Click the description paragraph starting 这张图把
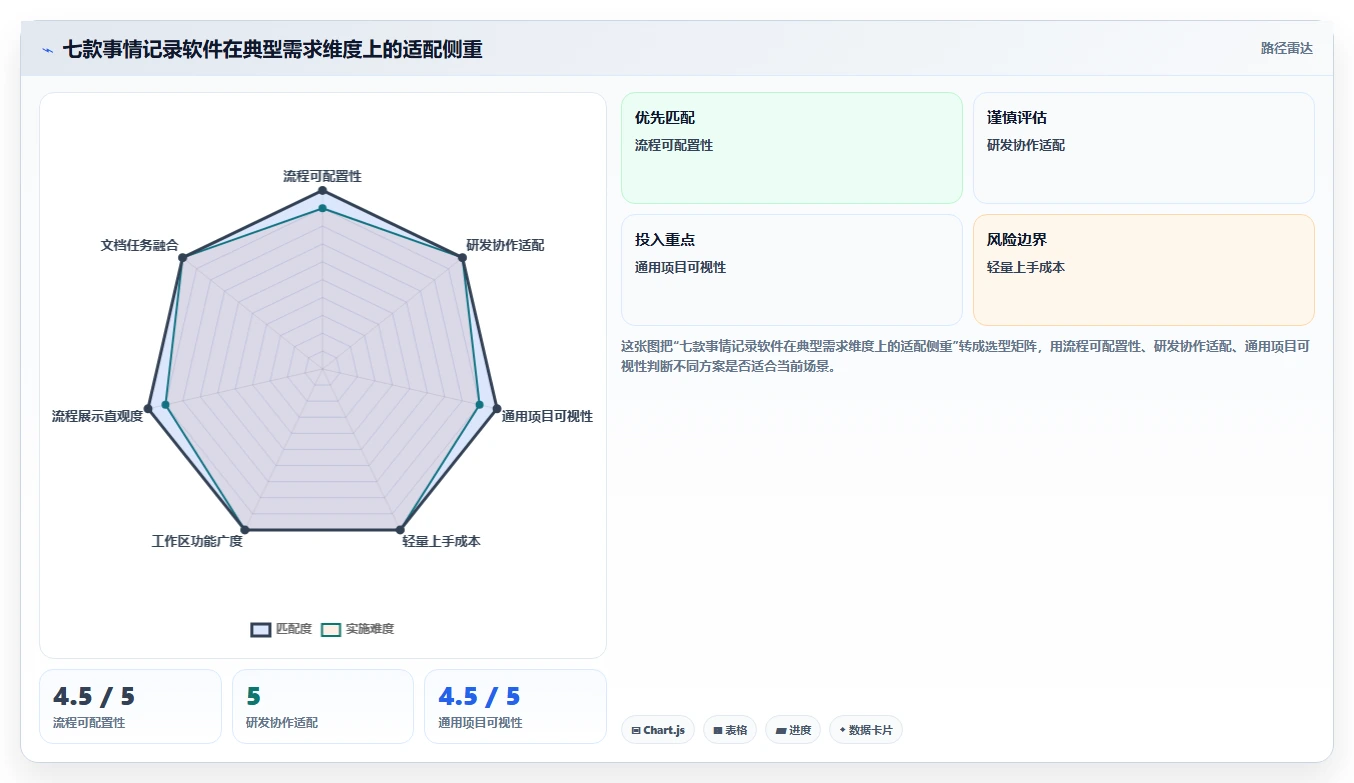The width and height of the screenshot is (1354, 783). 965,356
